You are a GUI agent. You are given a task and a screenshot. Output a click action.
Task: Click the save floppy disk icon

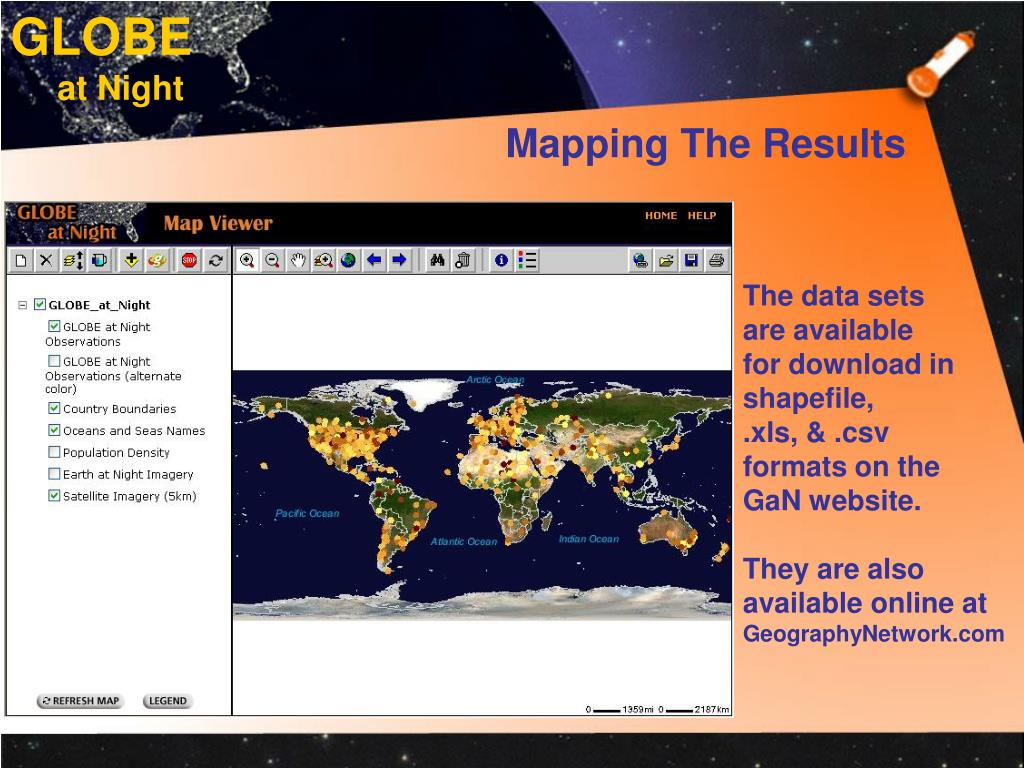pos(691,261)
